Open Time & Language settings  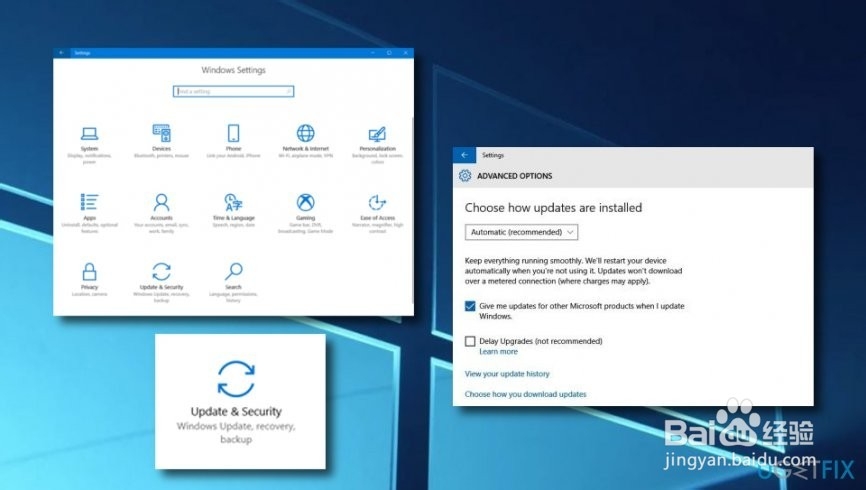233,210
